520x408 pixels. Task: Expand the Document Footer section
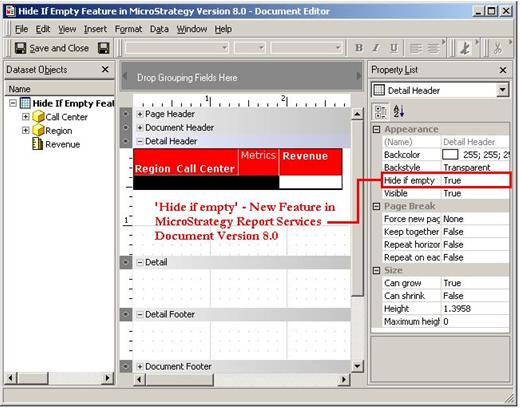pos(140,367)
